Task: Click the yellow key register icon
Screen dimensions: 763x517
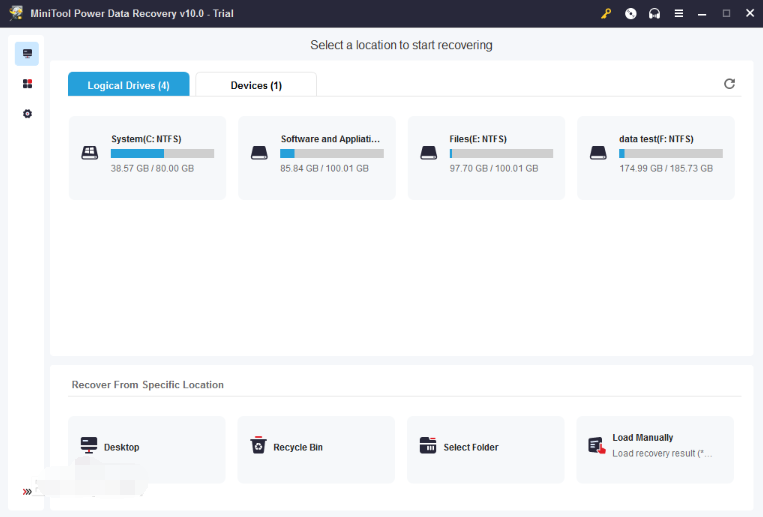Action: 605,14
